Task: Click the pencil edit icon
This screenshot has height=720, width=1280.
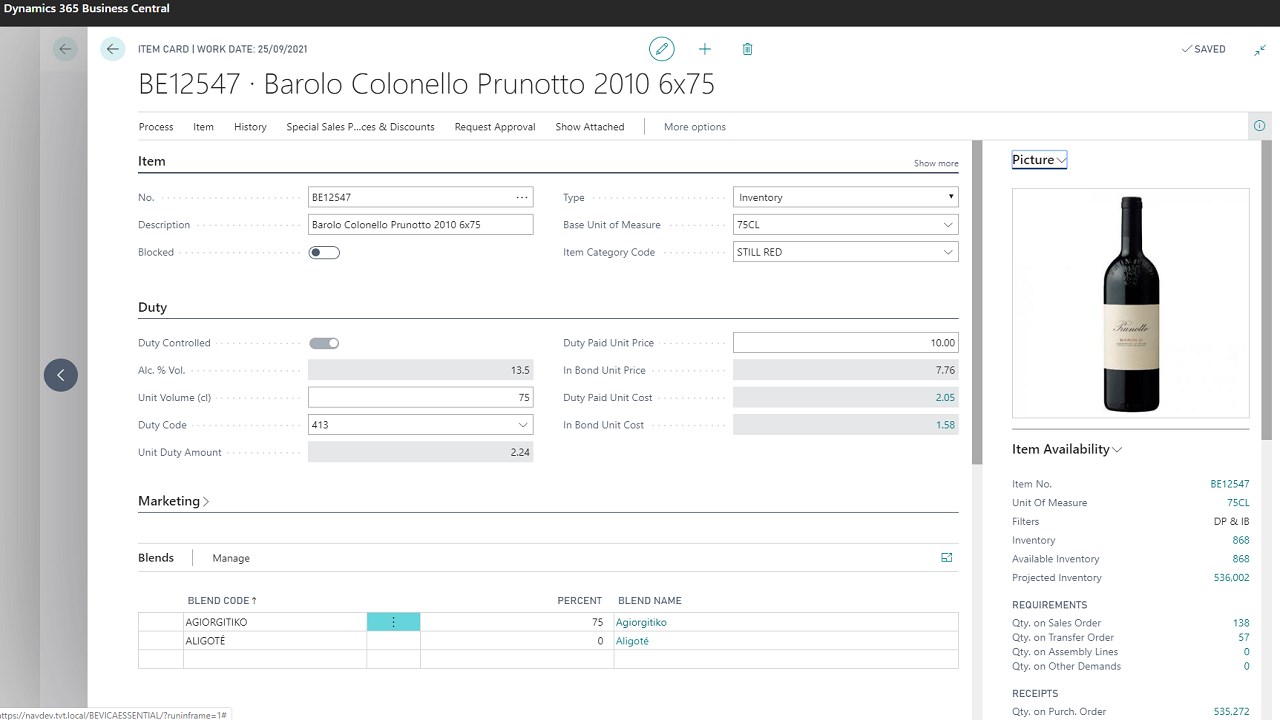Action: (661, 49)
